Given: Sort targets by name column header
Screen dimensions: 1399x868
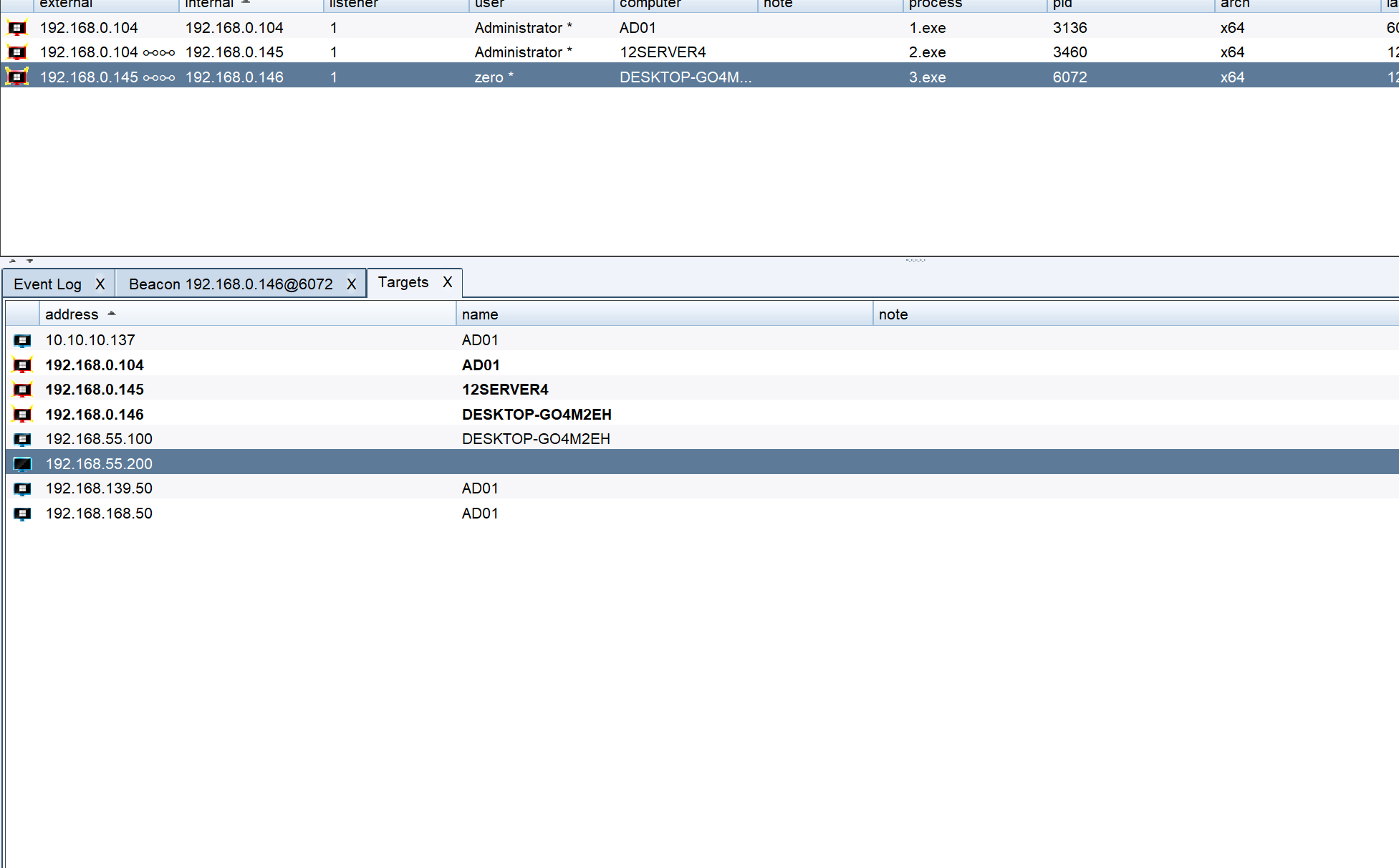Looking at the screenshot, I should click(480, 314).
